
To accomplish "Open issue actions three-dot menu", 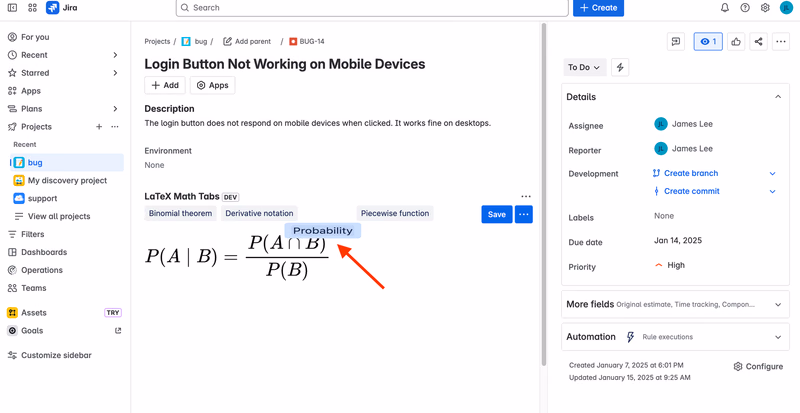I will [x=781, y=42].
